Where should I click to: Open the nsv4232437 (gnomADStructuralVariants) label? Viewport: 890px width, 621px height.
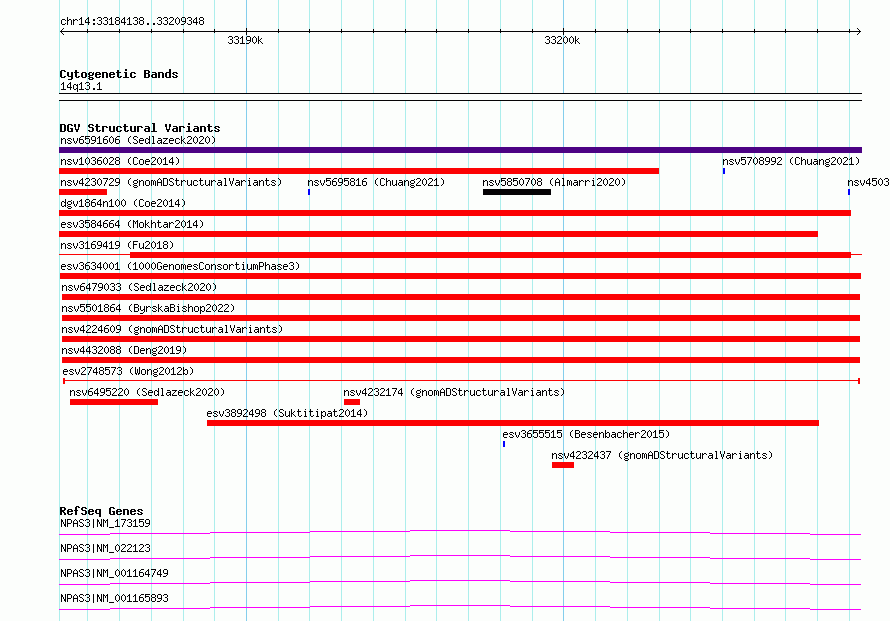(x=662, y=455)
